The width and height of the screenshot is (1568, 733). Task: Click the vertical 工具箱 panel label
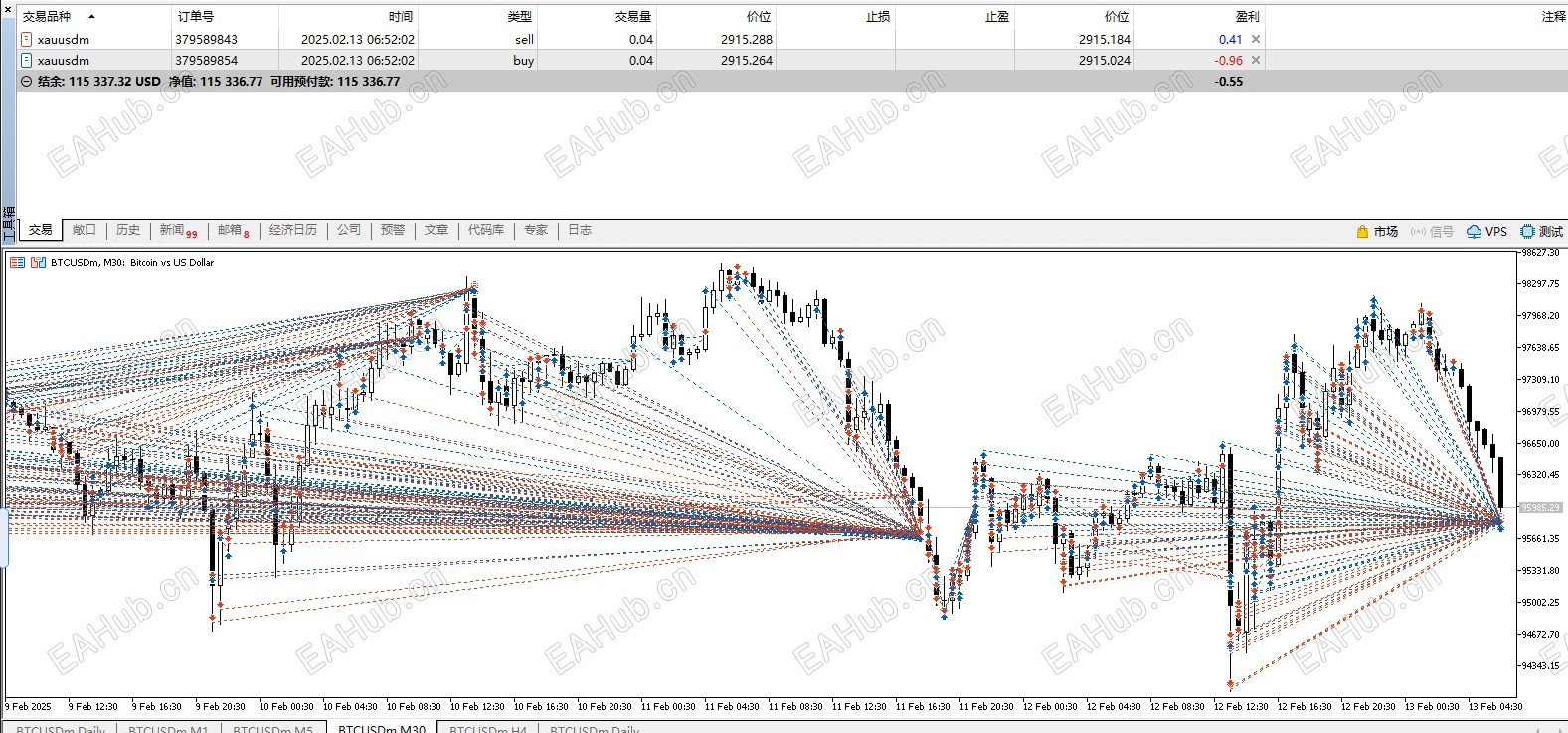[x=9, y=224]
